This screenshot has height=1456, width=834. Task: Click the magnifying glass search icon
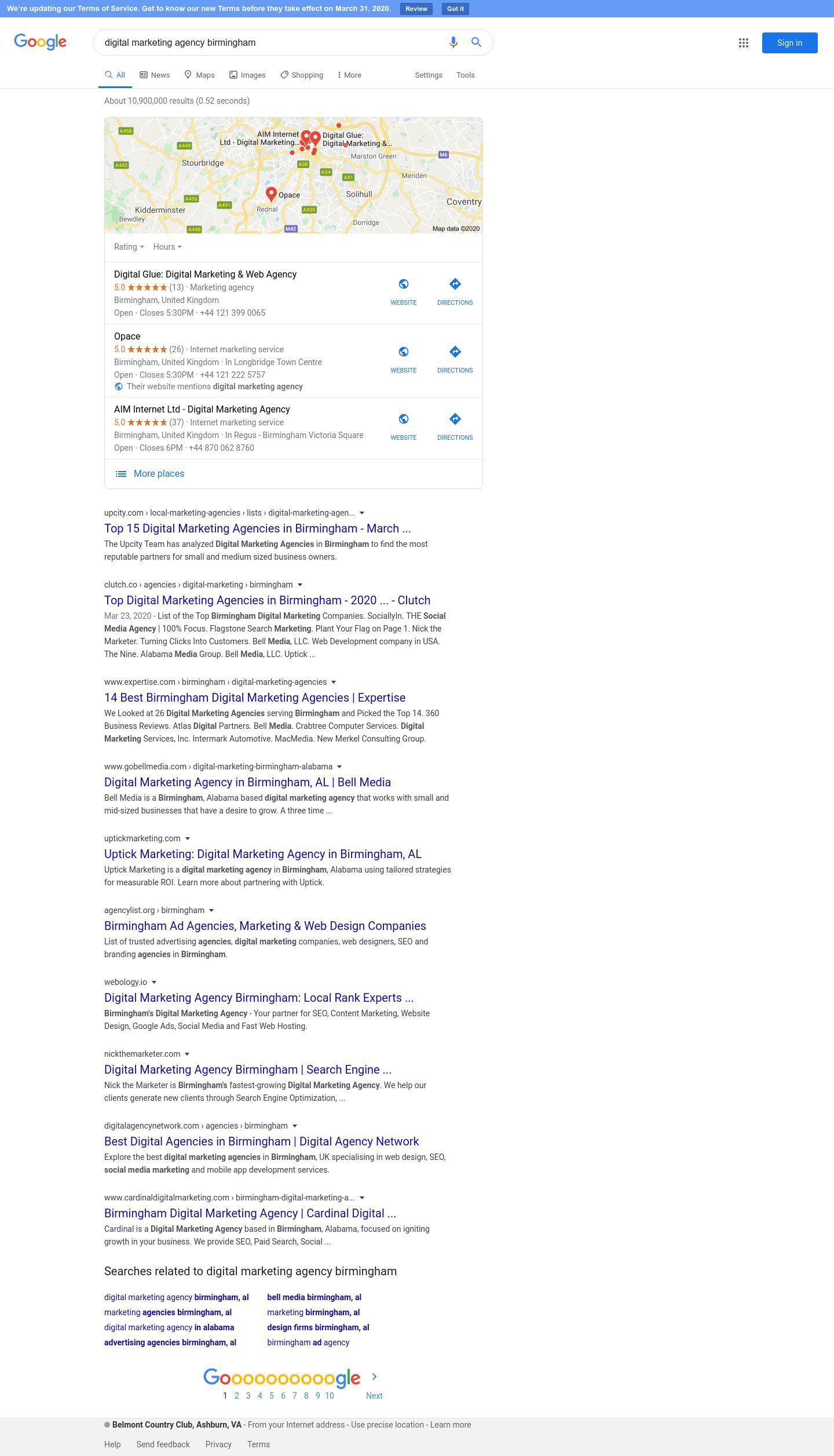coord(476,42)
